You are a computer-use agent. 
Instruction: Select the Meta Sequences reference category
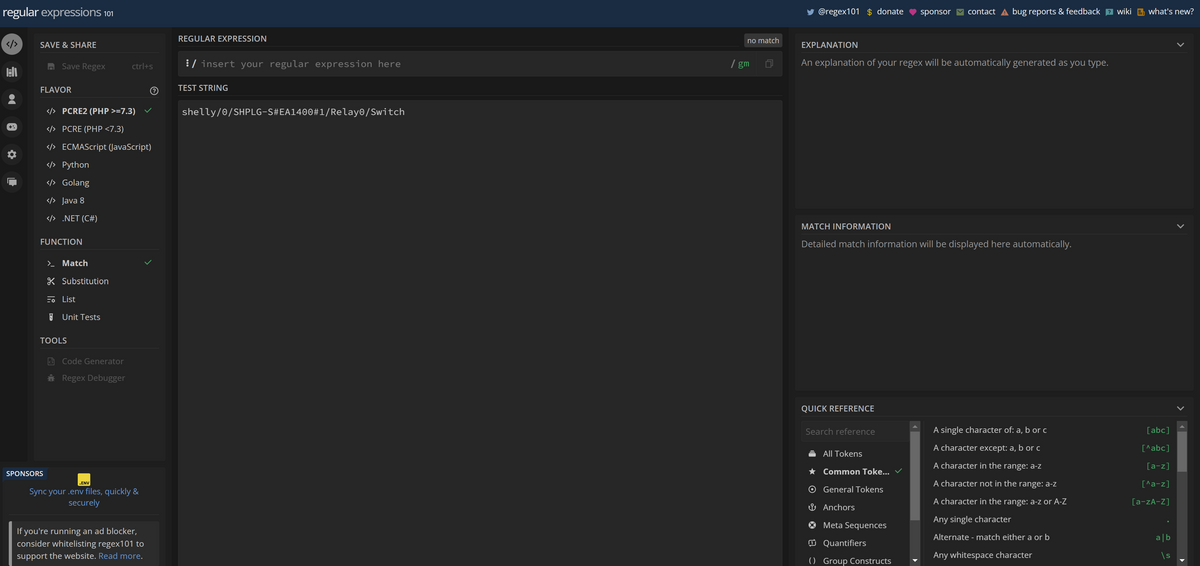click(x=854, y=525)
